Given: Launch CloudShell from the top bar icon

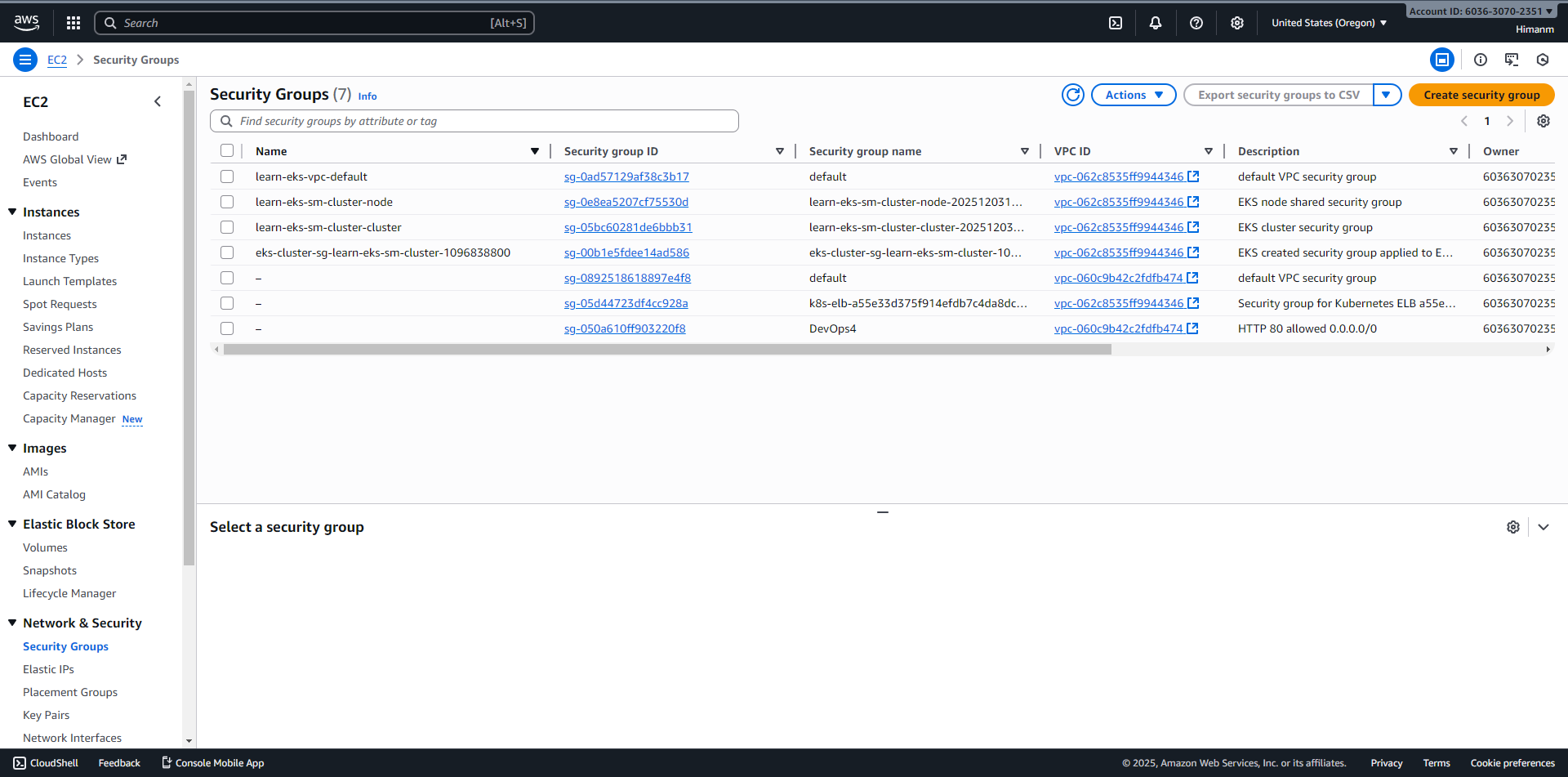Looking at the screenshot, I should click(x=1116, y=23).
